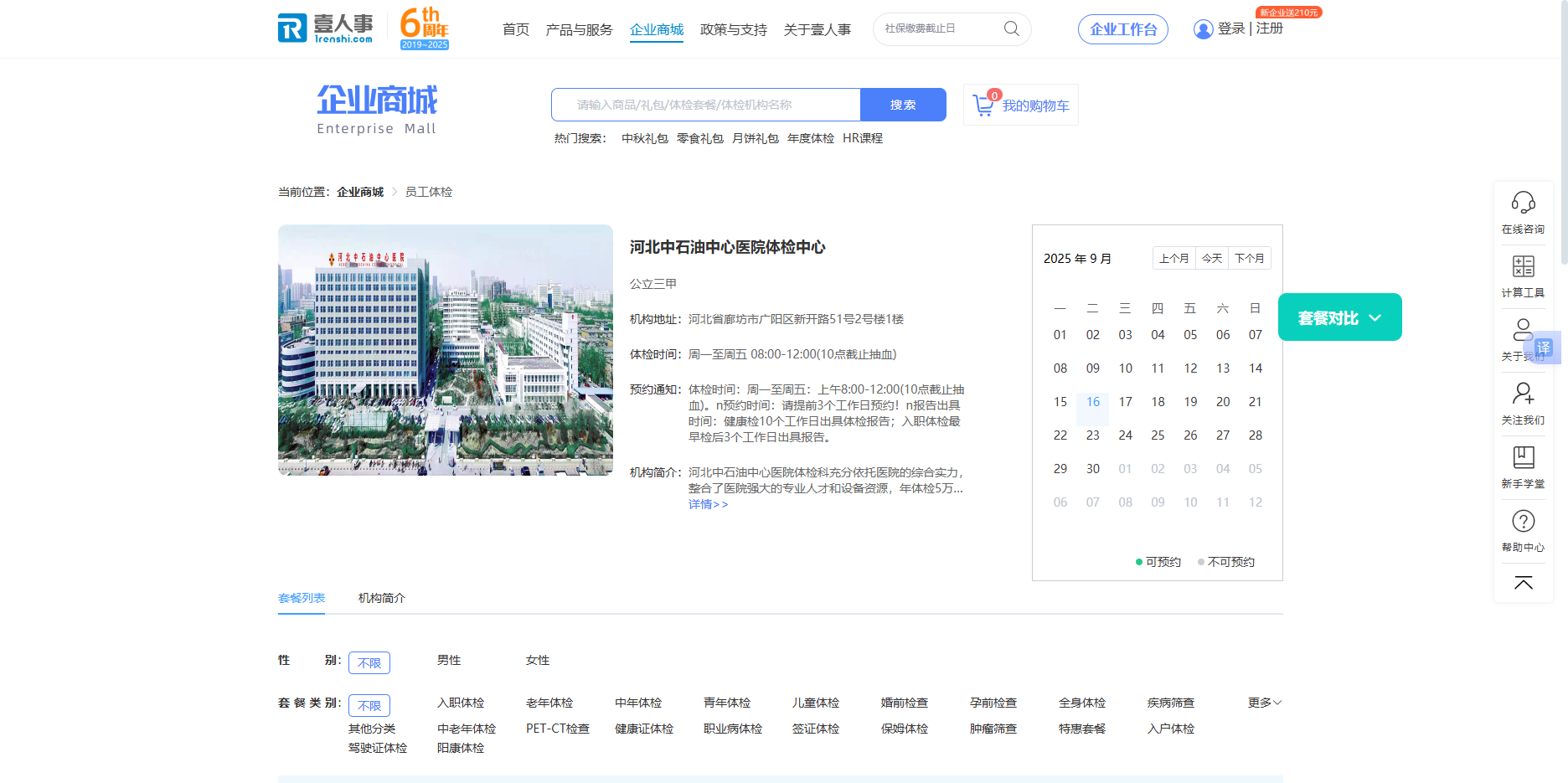Select PET-CT检查 category filter
The width and height of the screenshot is (1568, 783).
click(558, 729)
